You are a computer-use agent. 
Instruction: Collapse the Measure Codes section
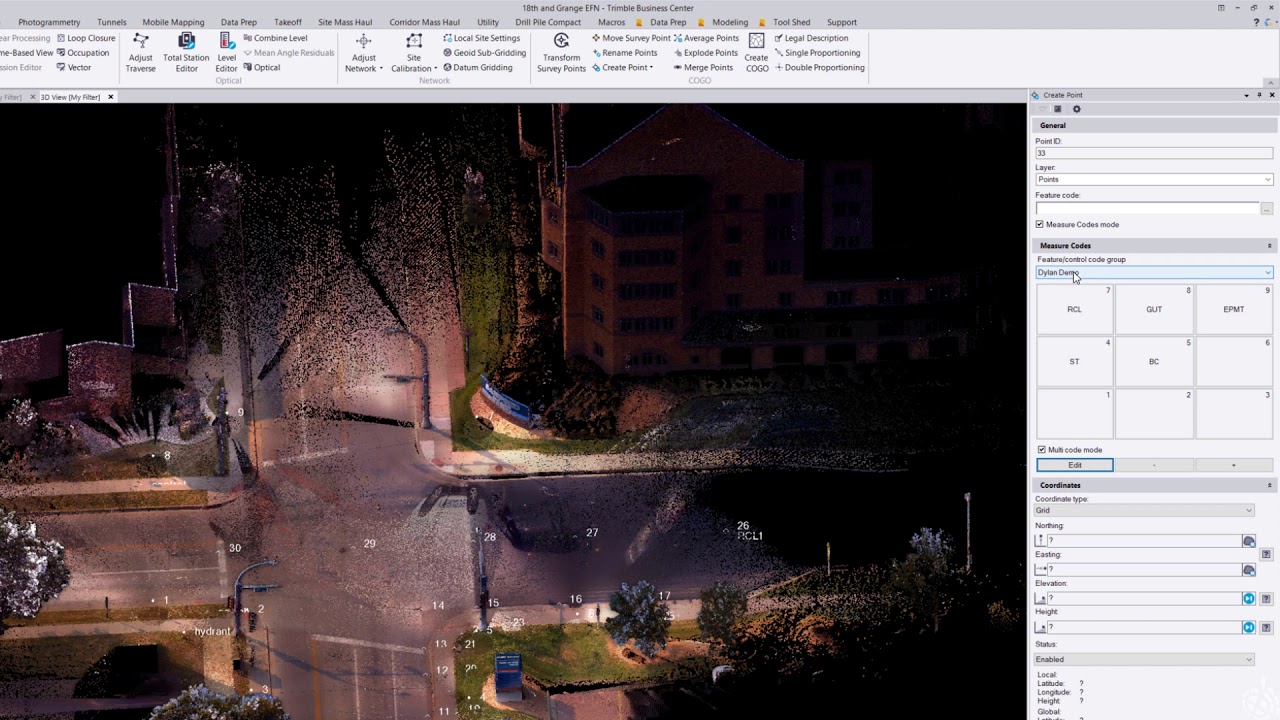point(1269,245)
